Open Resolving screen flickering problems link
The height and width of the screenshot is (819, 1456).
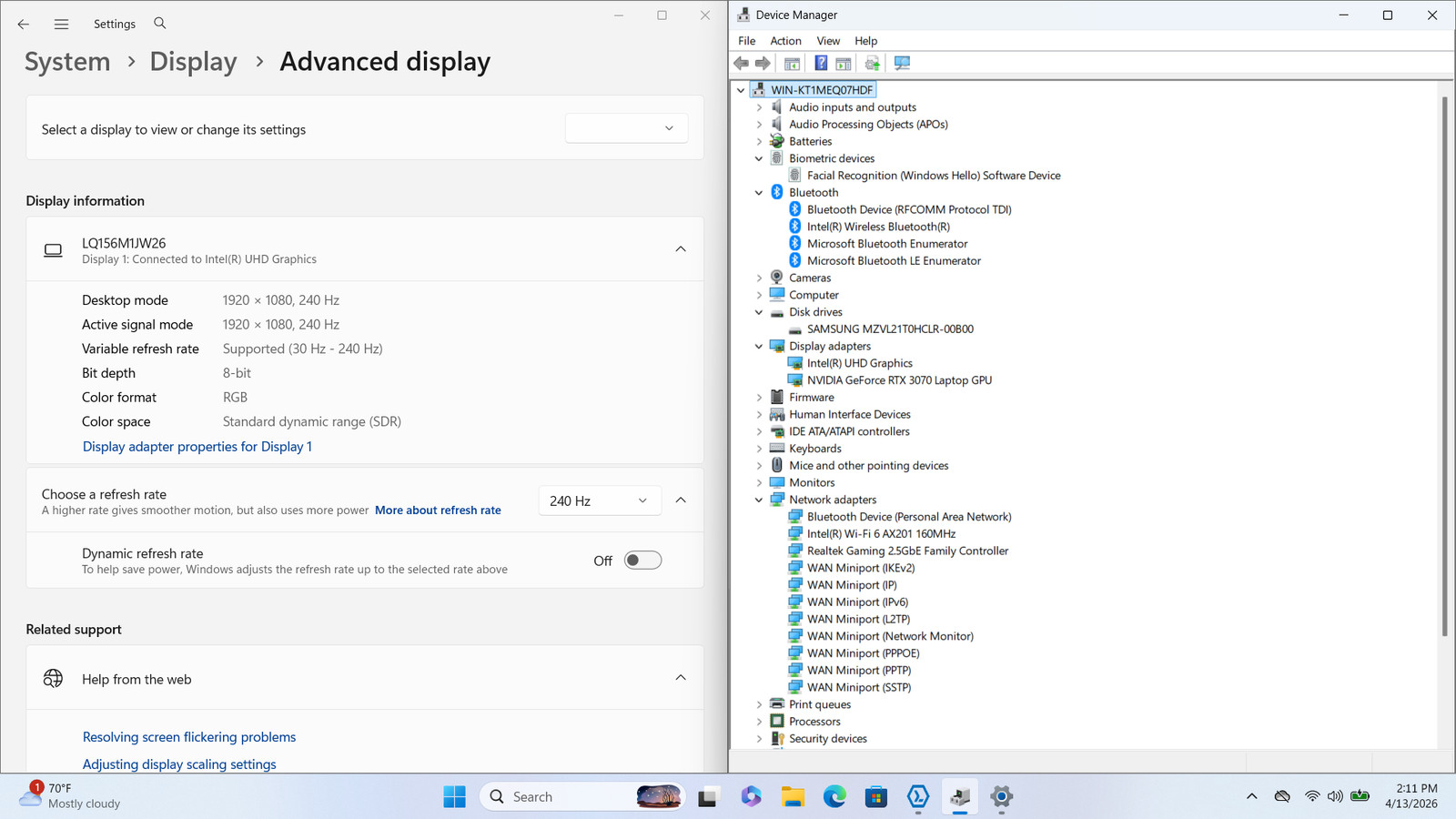coord(189,737)
